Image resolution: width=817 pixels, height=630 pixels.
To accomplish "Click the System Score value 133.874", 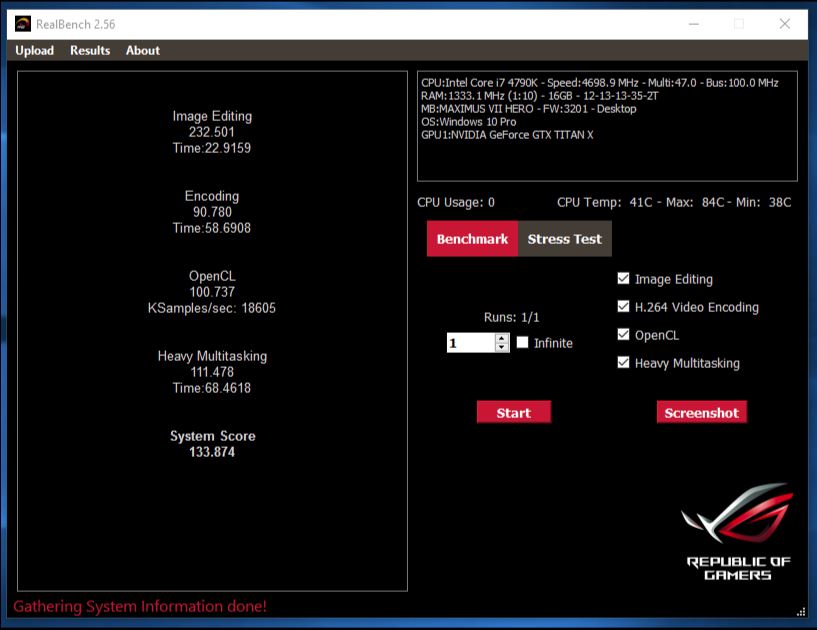I will (x=212, y=452).
